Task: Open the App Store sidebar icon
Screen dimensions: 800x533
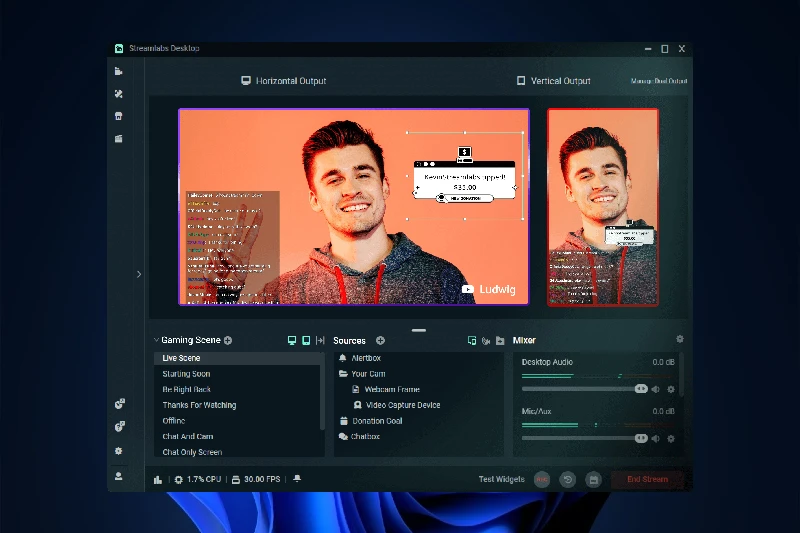Action: pyautogui.click(x=119, y=116)
